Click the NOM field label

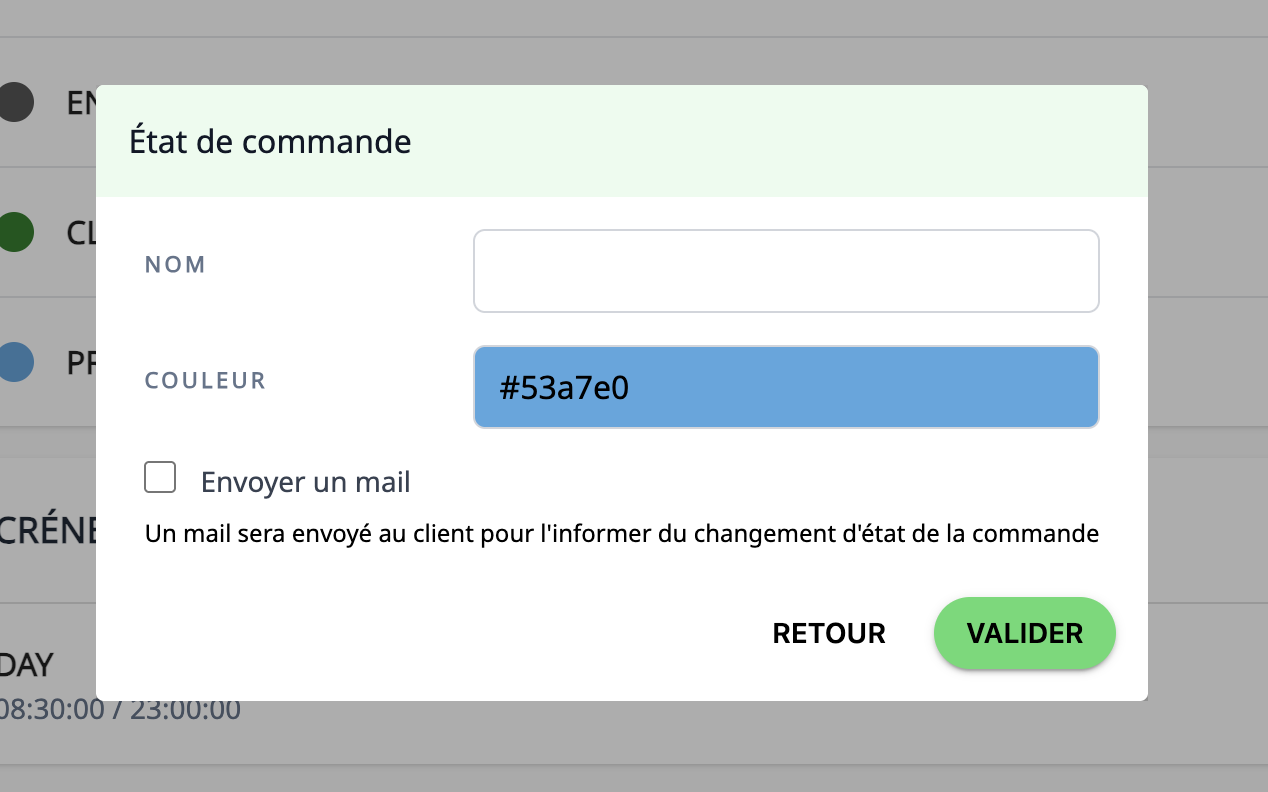[176, 264]
